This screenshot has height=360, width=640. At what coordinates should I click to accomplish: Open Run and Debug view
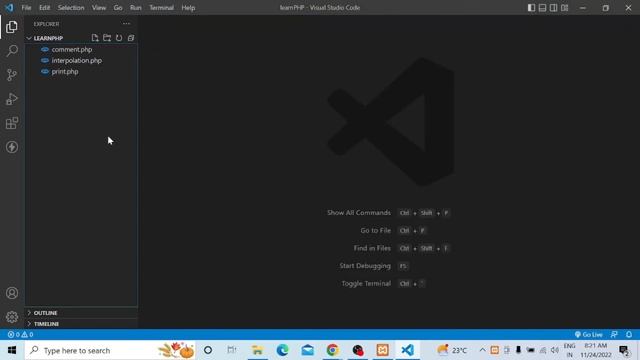pyautogui.click(x=12, y=99)
